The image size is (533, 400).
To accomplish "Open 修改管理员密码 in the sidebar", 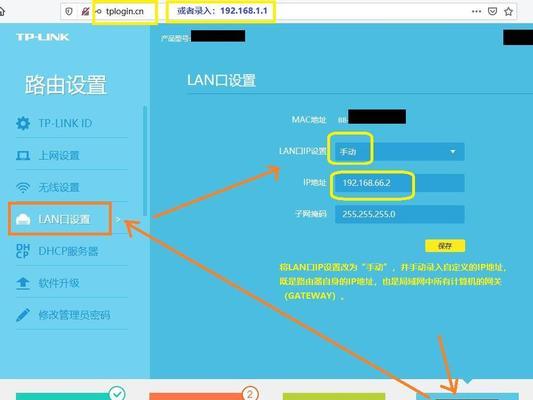I will 72,315.
